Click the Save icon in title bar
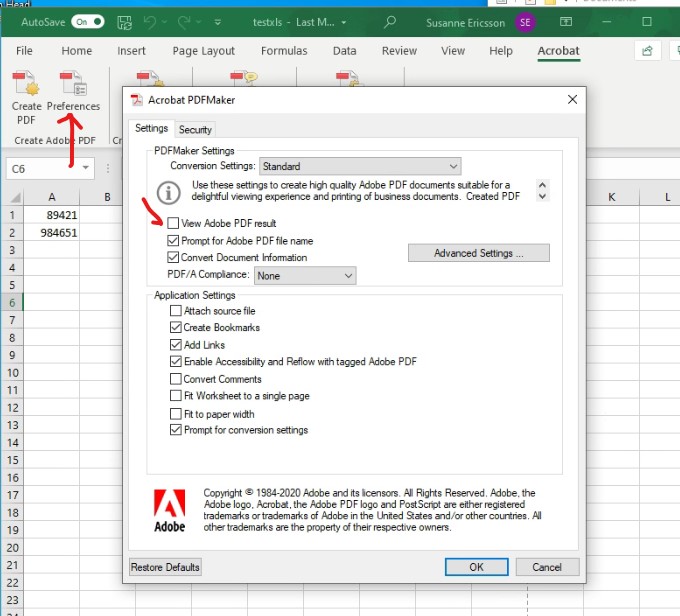 [124, 21]
